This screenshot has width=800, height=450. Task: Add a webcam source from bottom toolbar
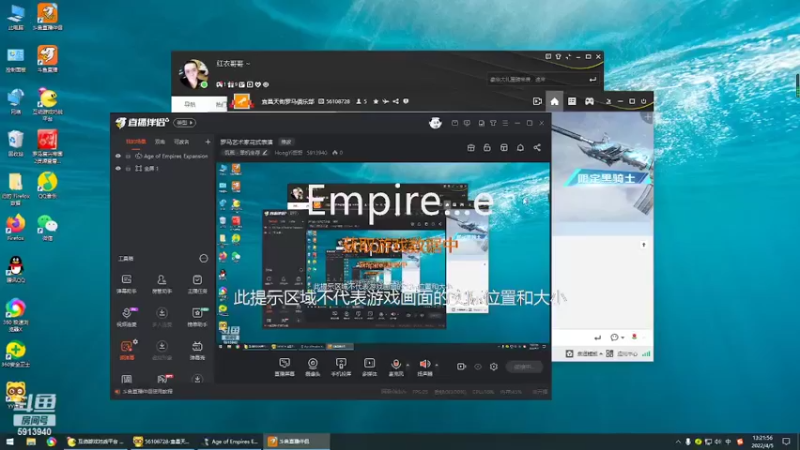tap(313, 363)
